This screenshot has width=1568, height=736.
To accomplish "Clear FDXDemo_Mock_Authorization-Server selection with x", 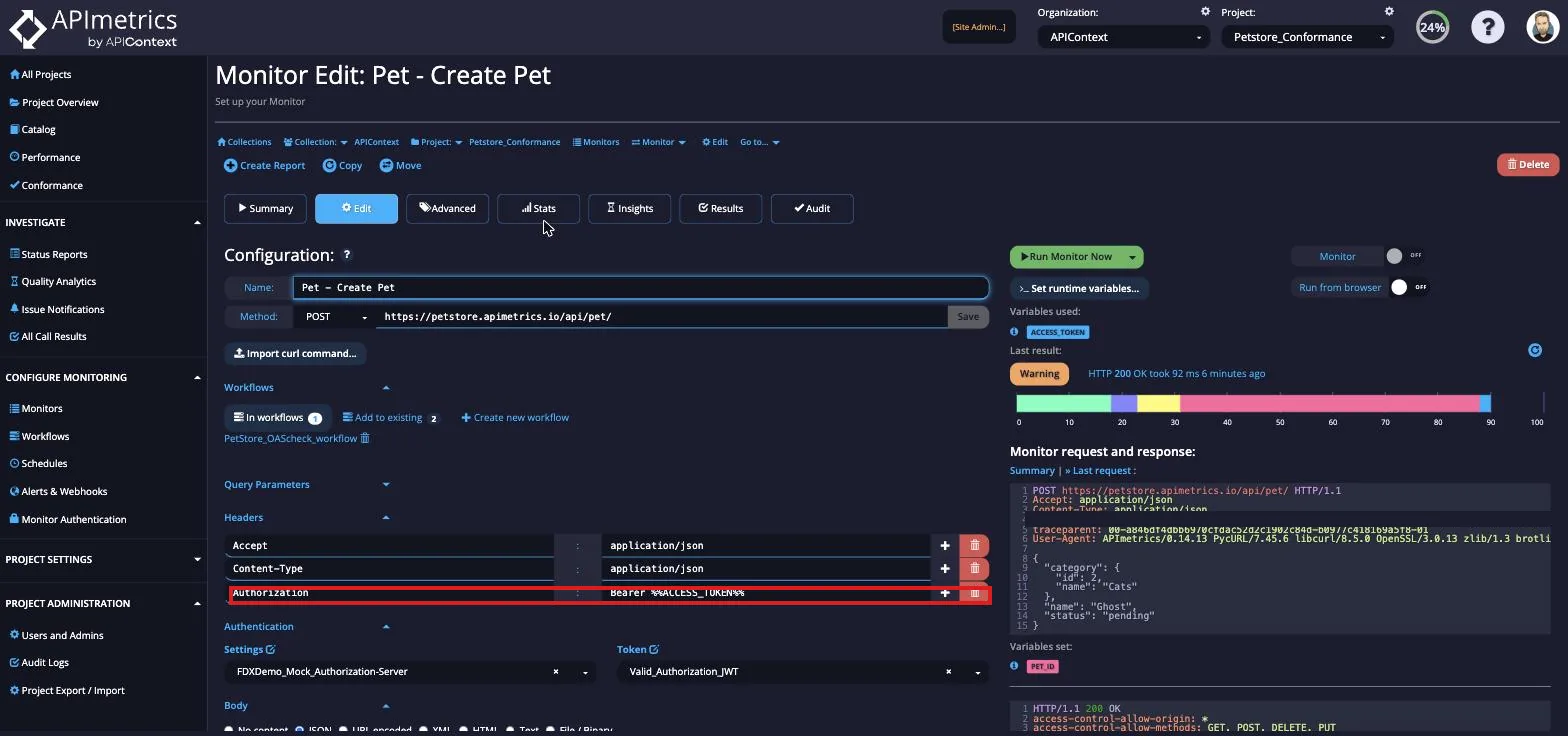I will click(x=556, y=672).
